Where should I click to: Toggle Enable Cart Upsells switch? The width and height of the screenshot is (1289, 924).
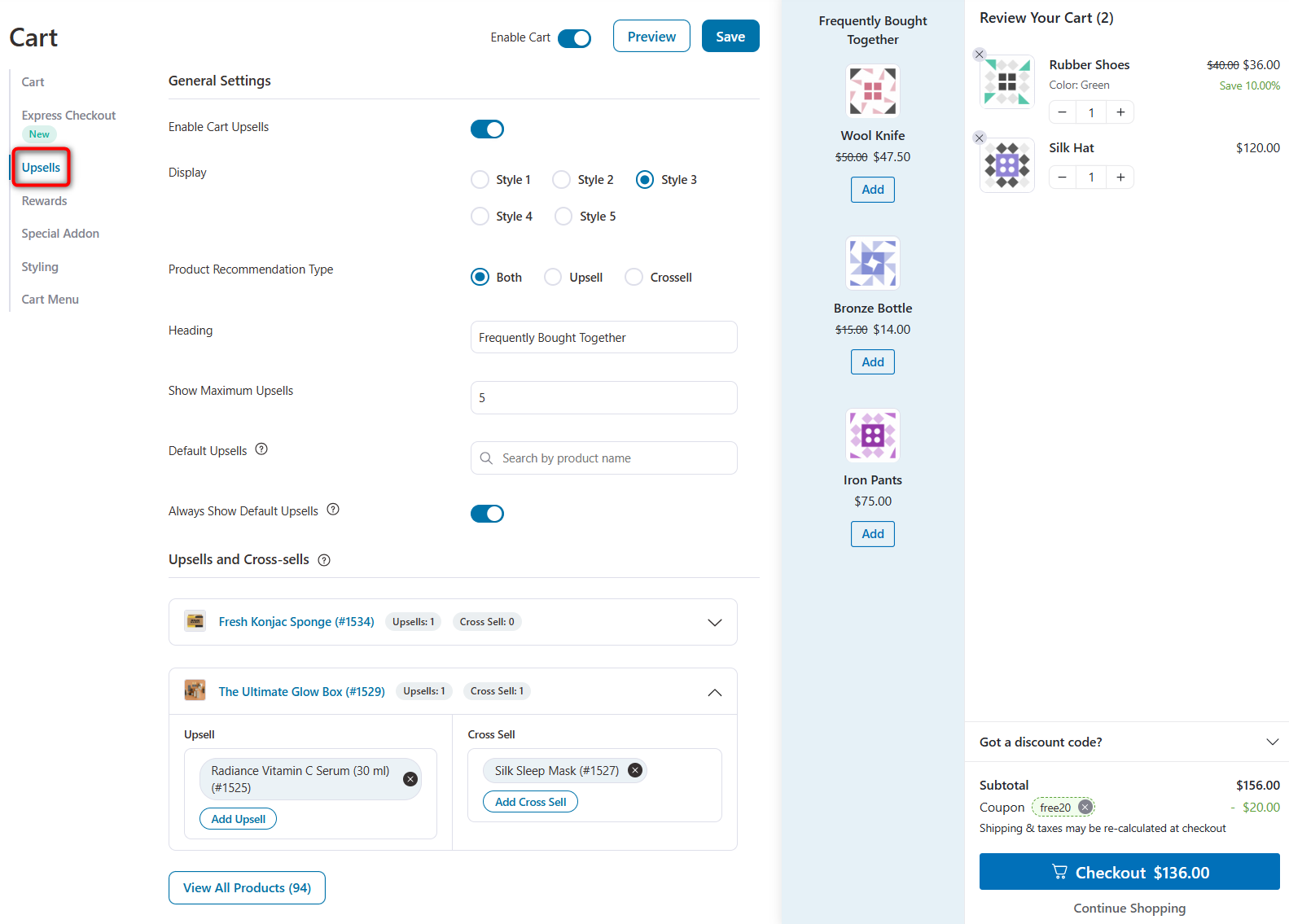tap(487, 129)
